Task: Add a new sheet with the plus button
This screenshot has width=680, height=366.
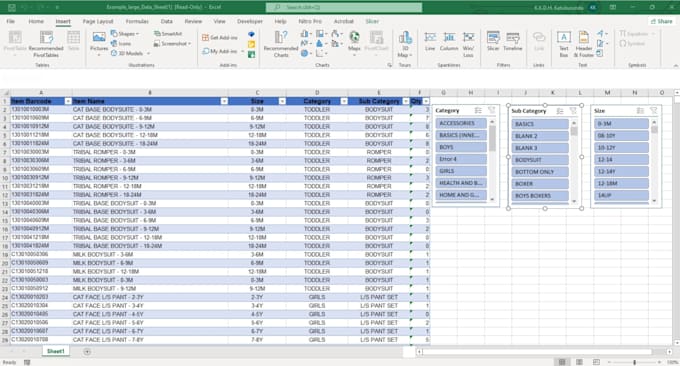Action: click(87, 352)
